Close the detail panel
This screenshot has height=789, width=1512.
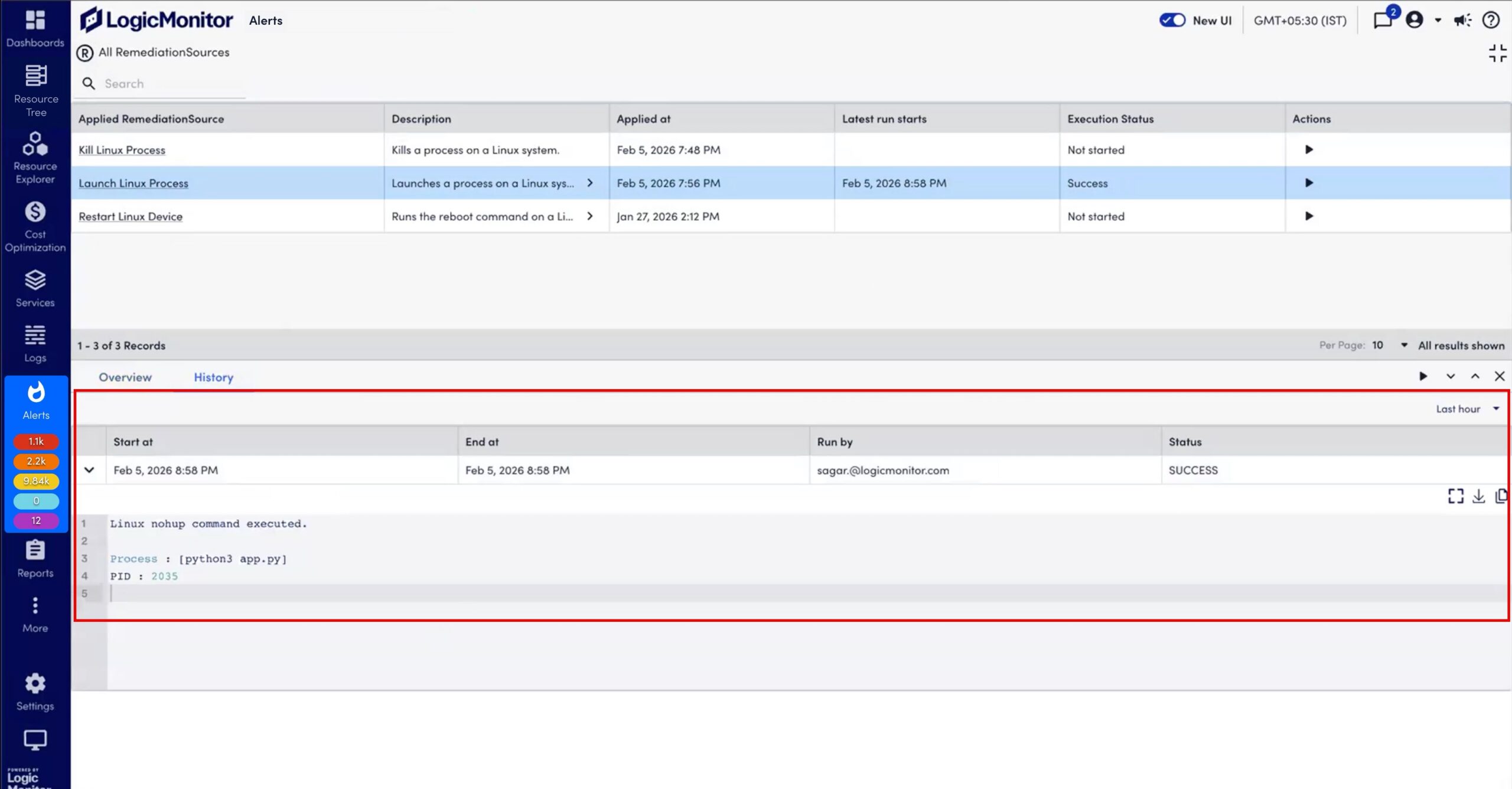1500,376
